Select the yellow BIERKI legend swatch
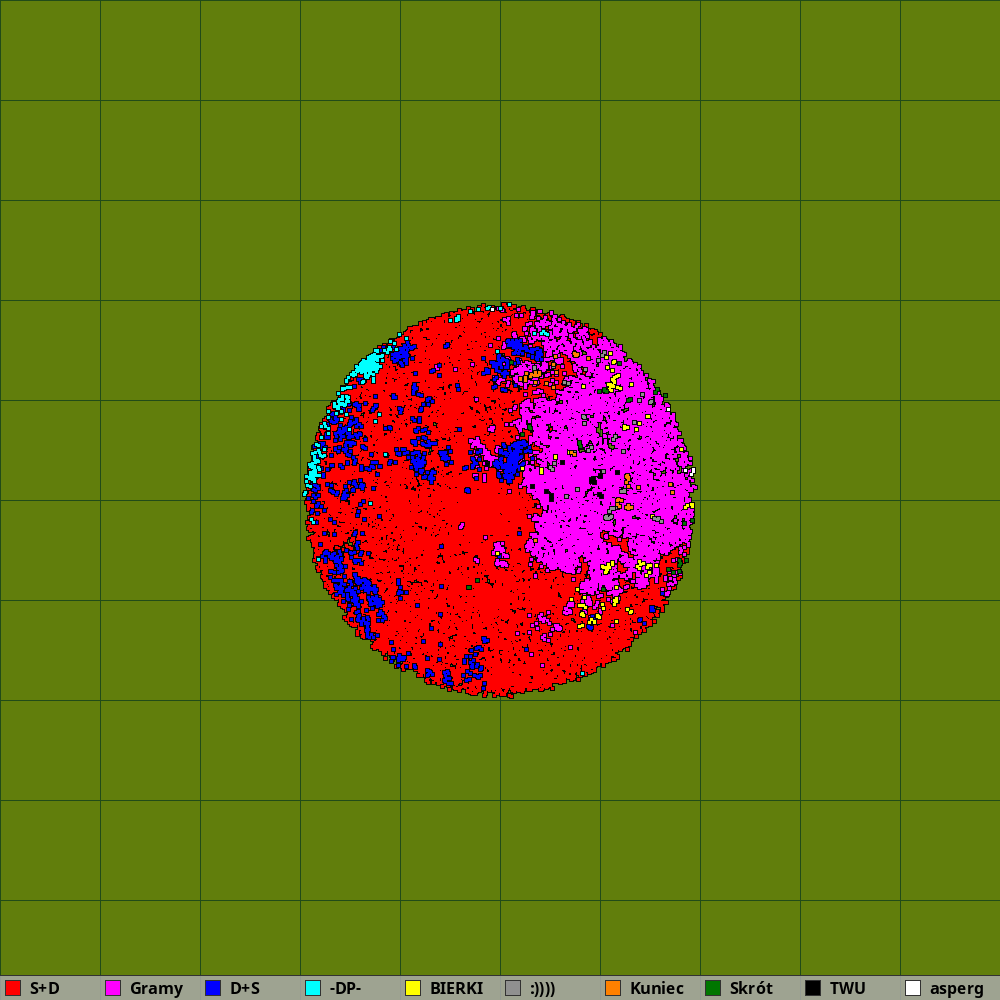The image size is (1000, 1000). coord(413,988)
